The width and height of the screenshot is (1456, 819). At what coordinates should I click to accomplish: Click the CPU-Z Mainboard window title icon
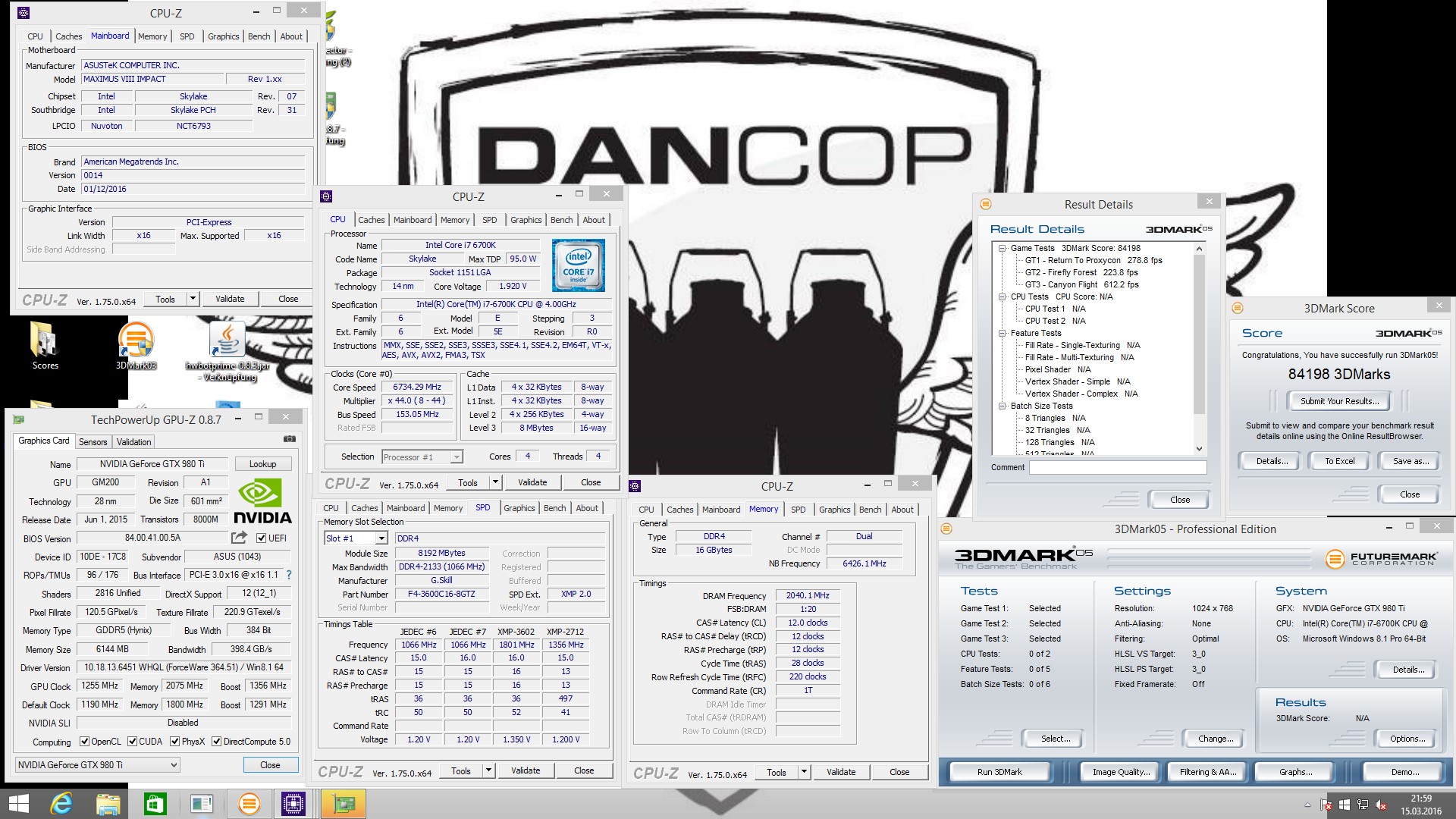24,12
